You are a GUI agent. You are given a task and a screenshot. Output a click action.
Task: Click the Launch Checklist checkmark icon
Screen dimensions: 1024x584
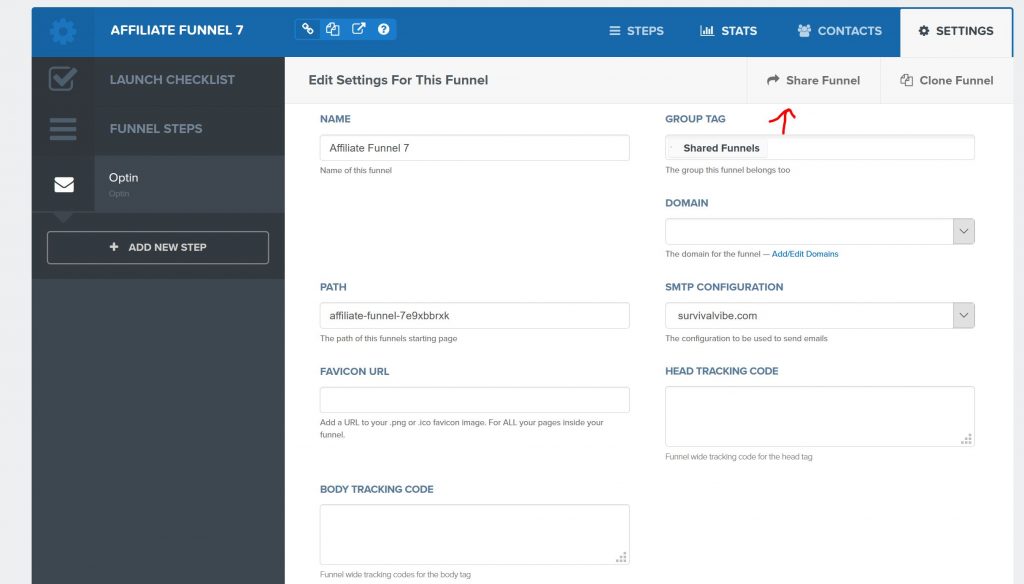coord(63,79)
